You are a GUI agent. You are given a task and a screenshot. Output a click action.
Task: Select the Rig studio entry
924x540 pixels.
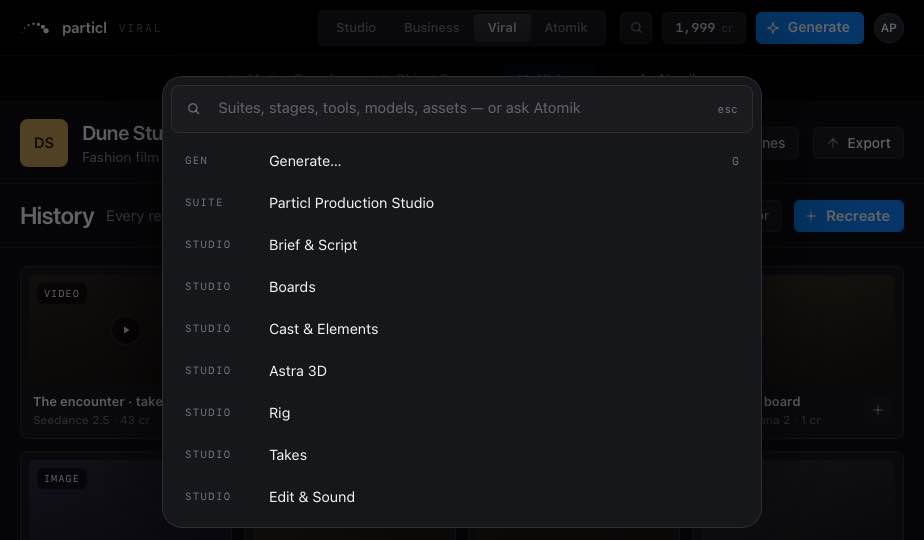point(461,413)
